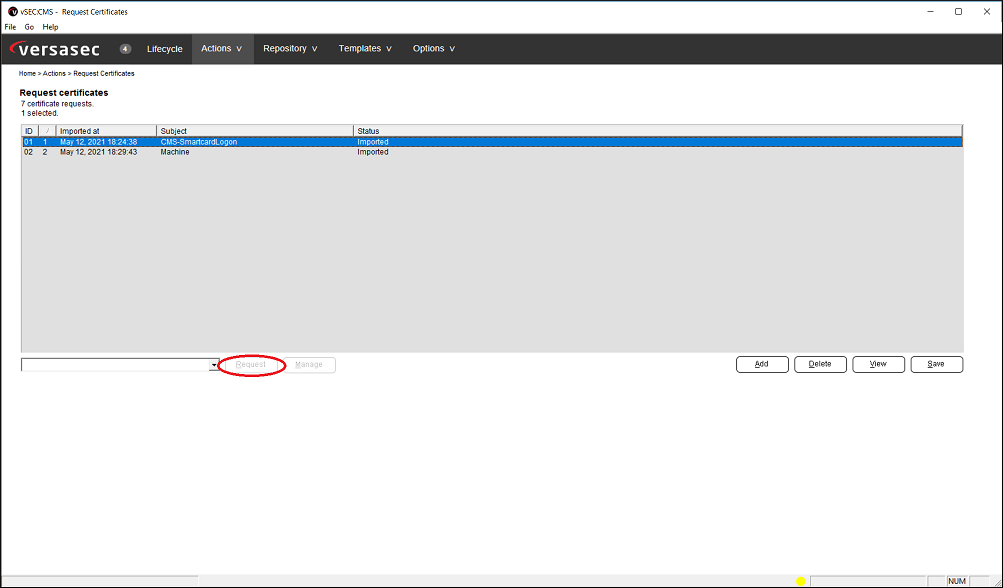Open the Go menu

point(29,27)
